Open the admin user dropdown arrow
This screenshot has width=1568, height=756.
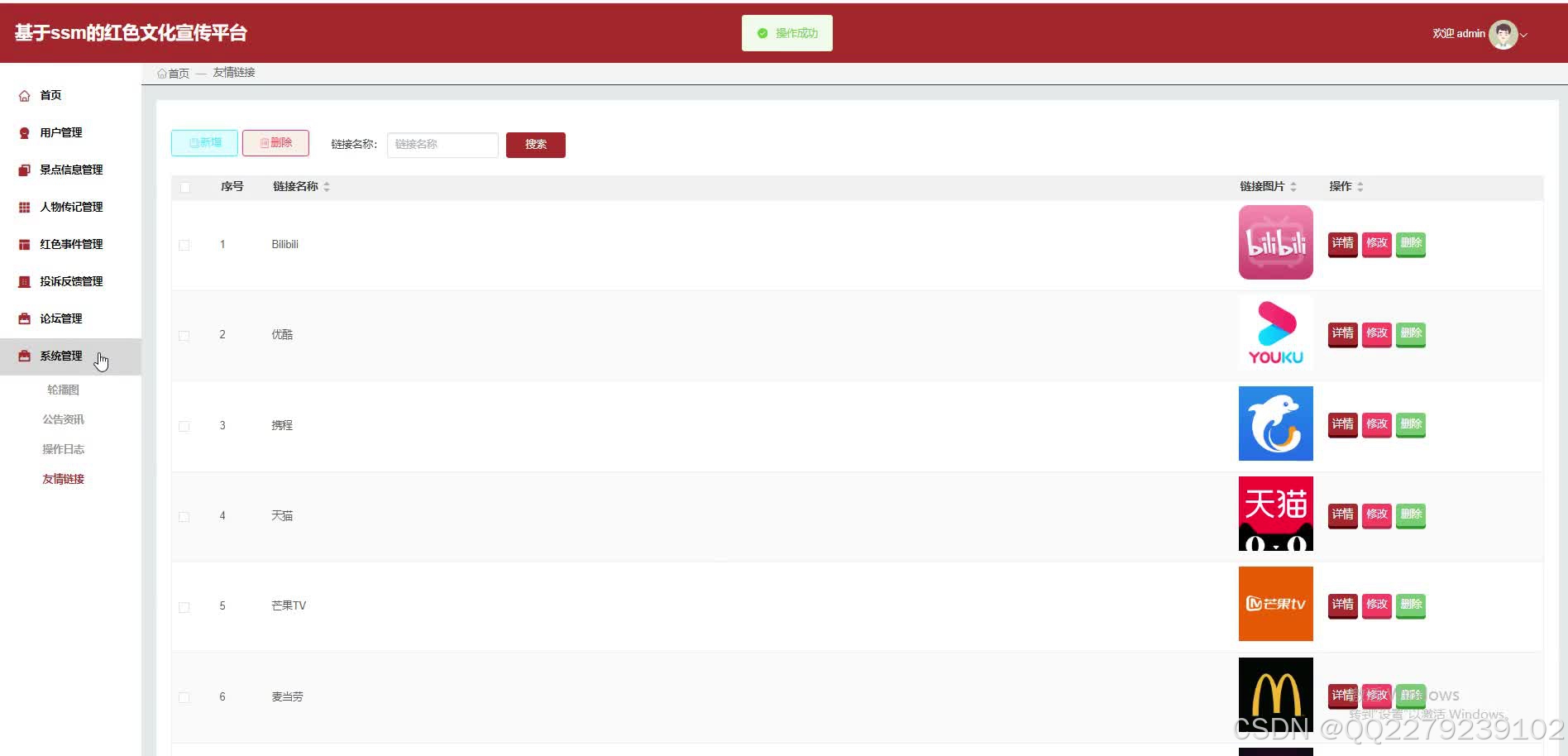tap(1523, 35)
